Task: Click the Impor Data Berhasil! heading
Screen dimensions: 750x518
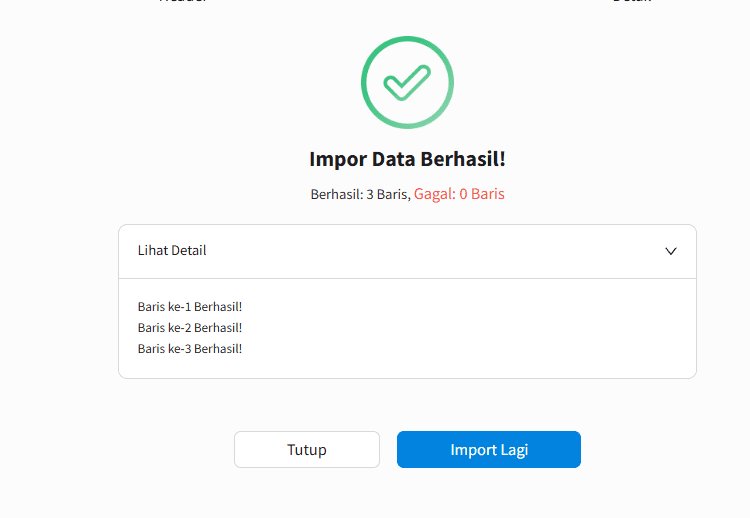Action: [x=407, y=159]
